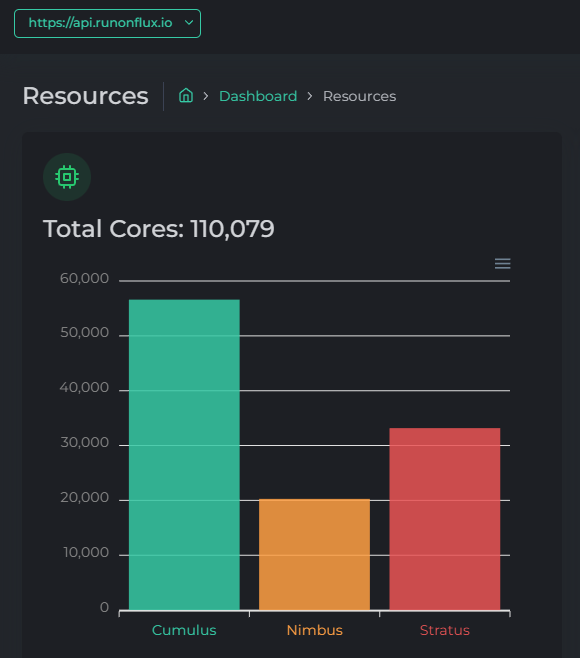Click the dropdown chevron beside api.runonflux.io

coord(189,23)
